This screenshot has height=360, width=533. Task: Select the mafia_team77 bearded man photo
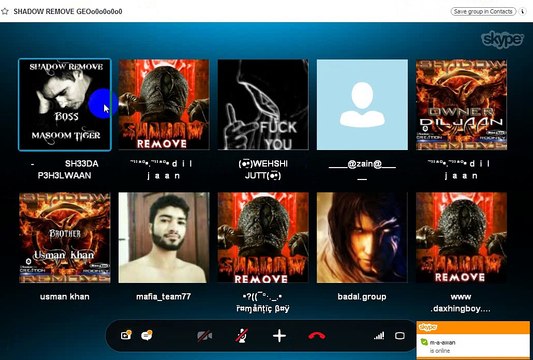tap(164, 238)
